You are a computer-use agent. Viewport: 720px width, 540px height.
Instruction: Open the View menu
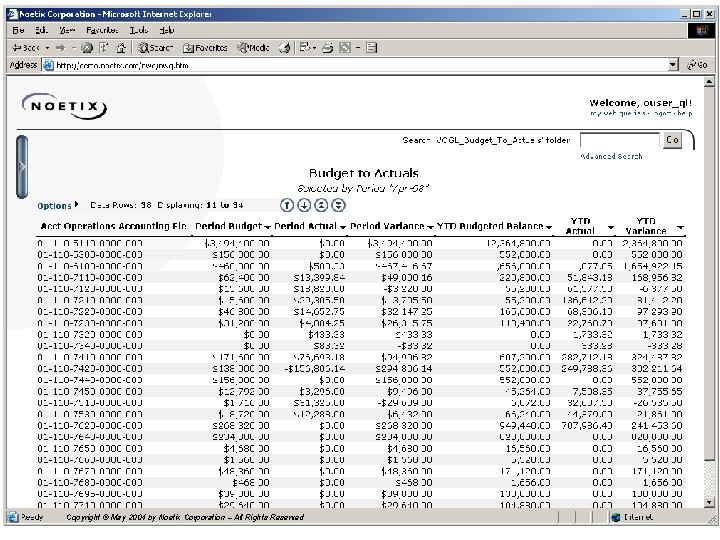67,30
